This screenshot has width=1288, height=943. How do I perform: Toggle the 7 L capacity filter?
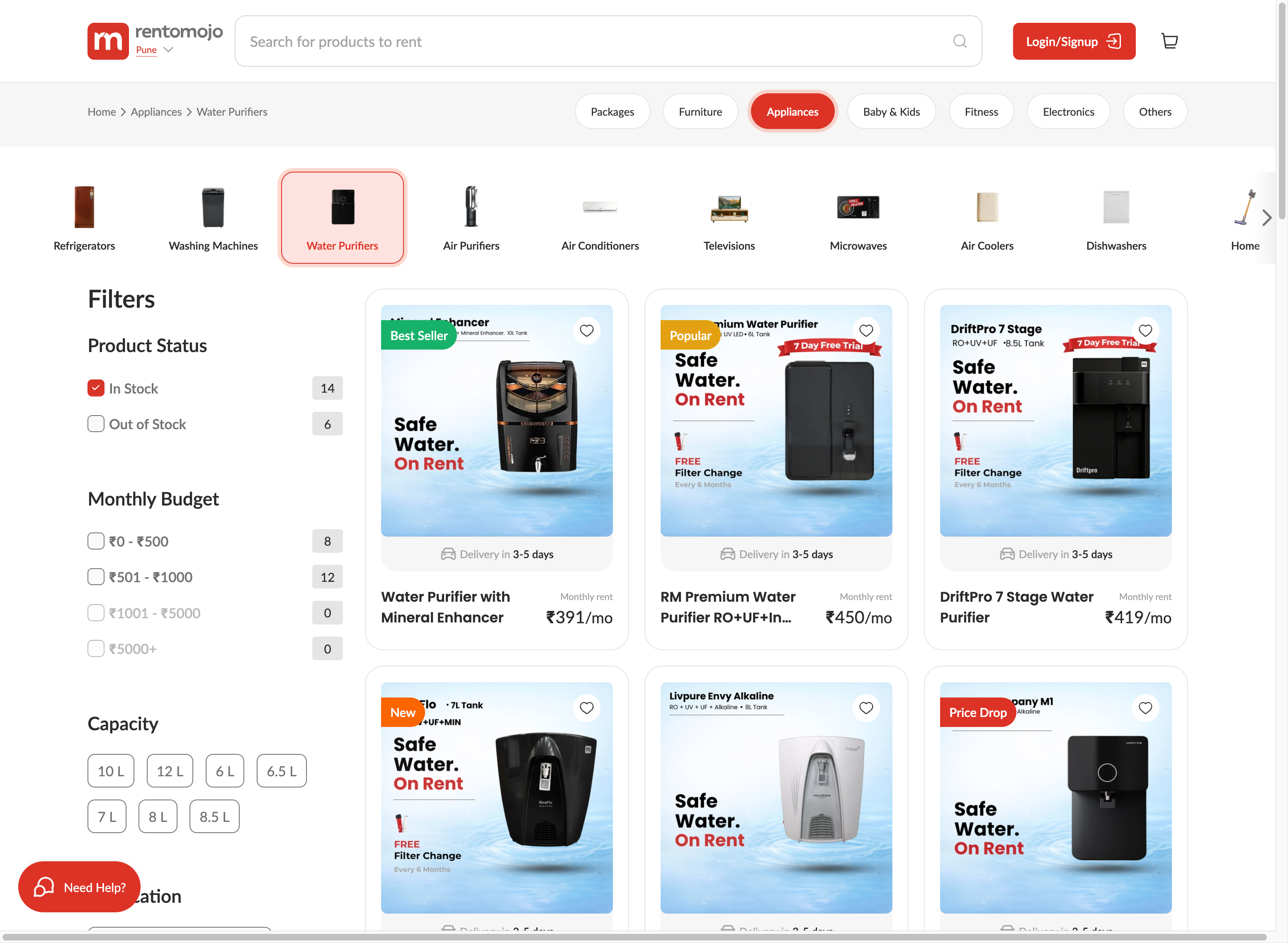(x=107, y=816)
